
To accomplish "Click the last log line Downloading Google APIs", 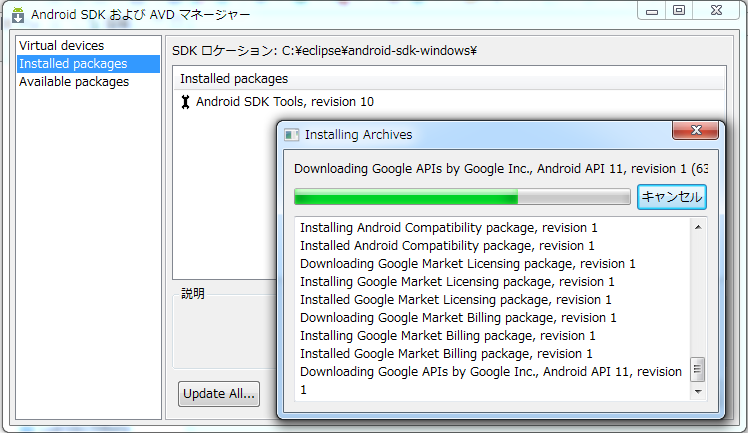I will (491, 381).
